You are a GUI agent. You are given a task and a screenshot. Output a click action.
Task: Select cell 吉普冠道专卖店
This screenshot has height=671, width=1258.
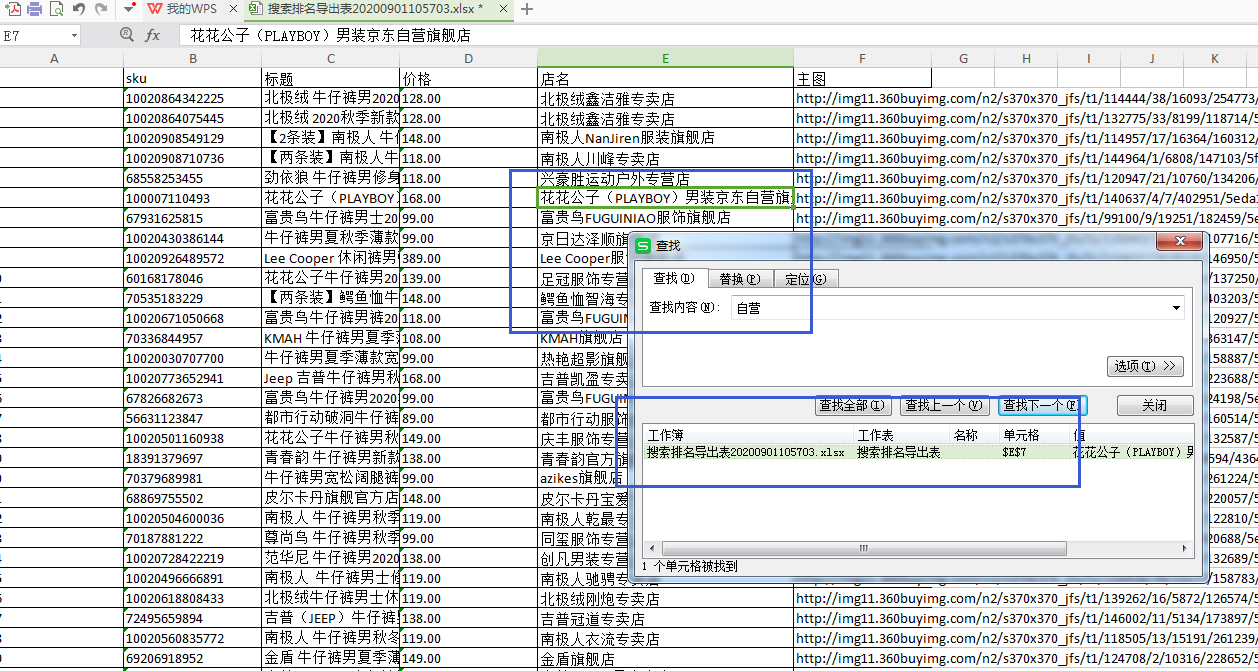point(665,618)
